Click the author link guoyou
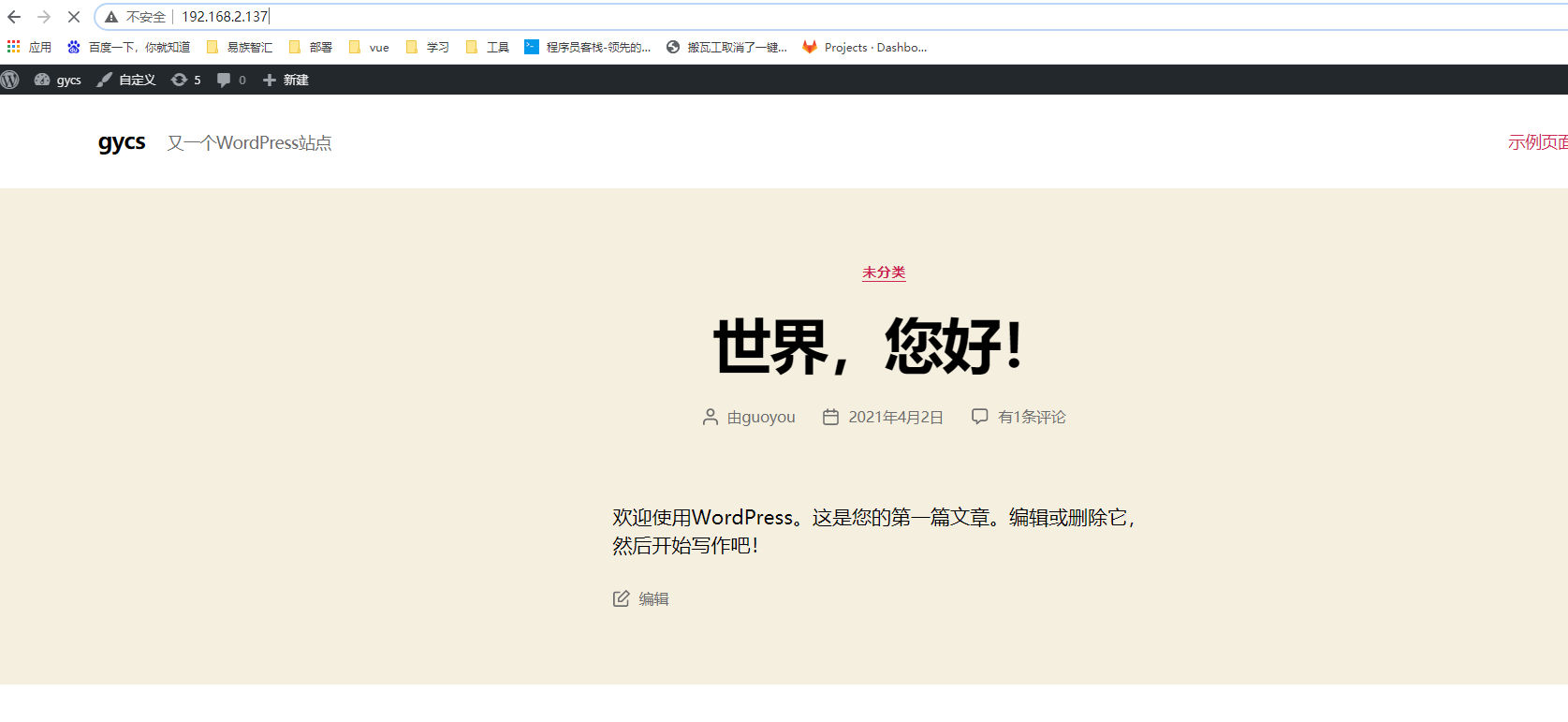 769,417
